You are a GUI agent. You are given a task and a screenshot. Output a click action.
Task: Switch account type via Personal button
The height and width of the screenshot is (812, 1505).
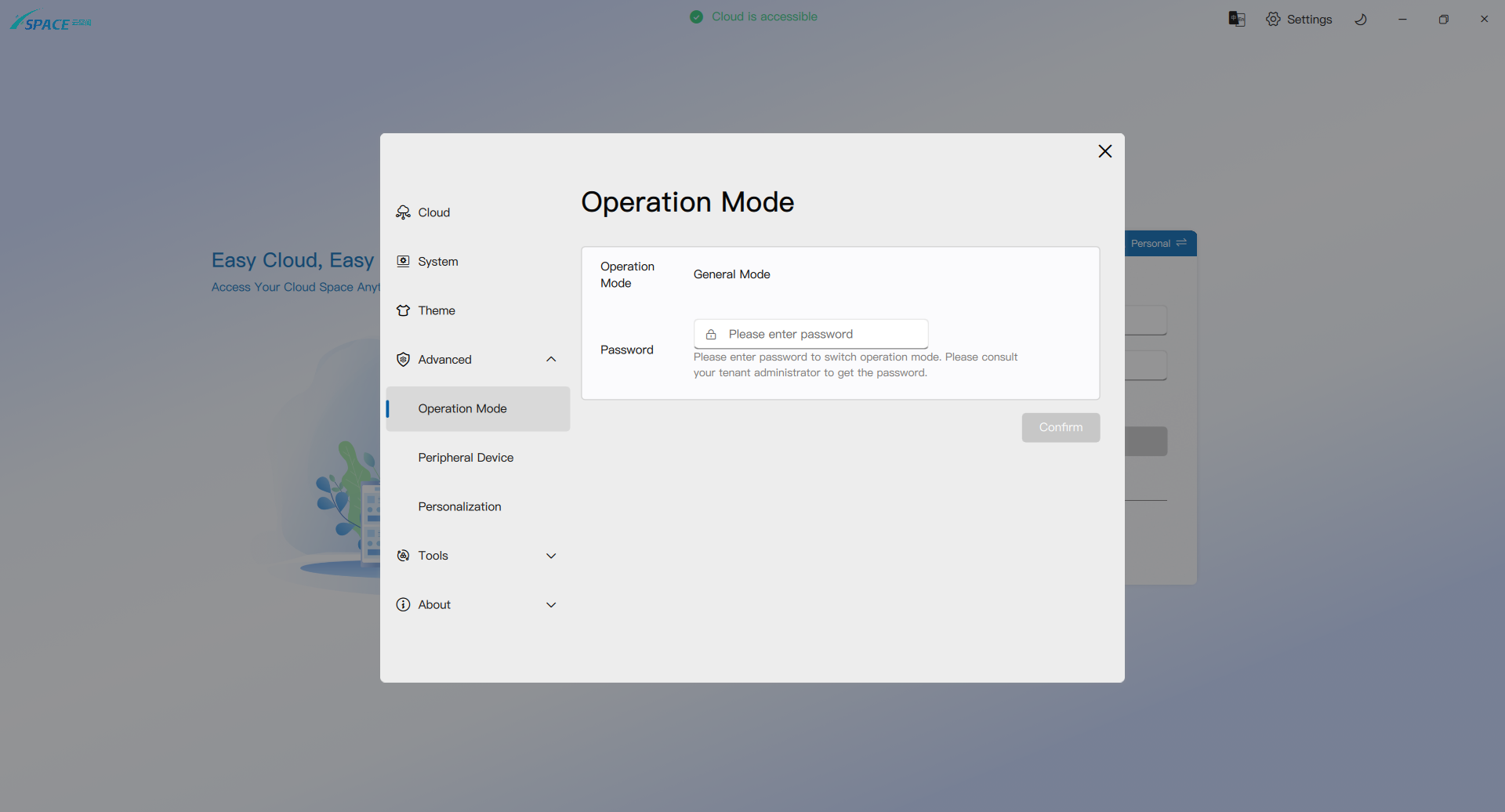[x=1159, y=244]
